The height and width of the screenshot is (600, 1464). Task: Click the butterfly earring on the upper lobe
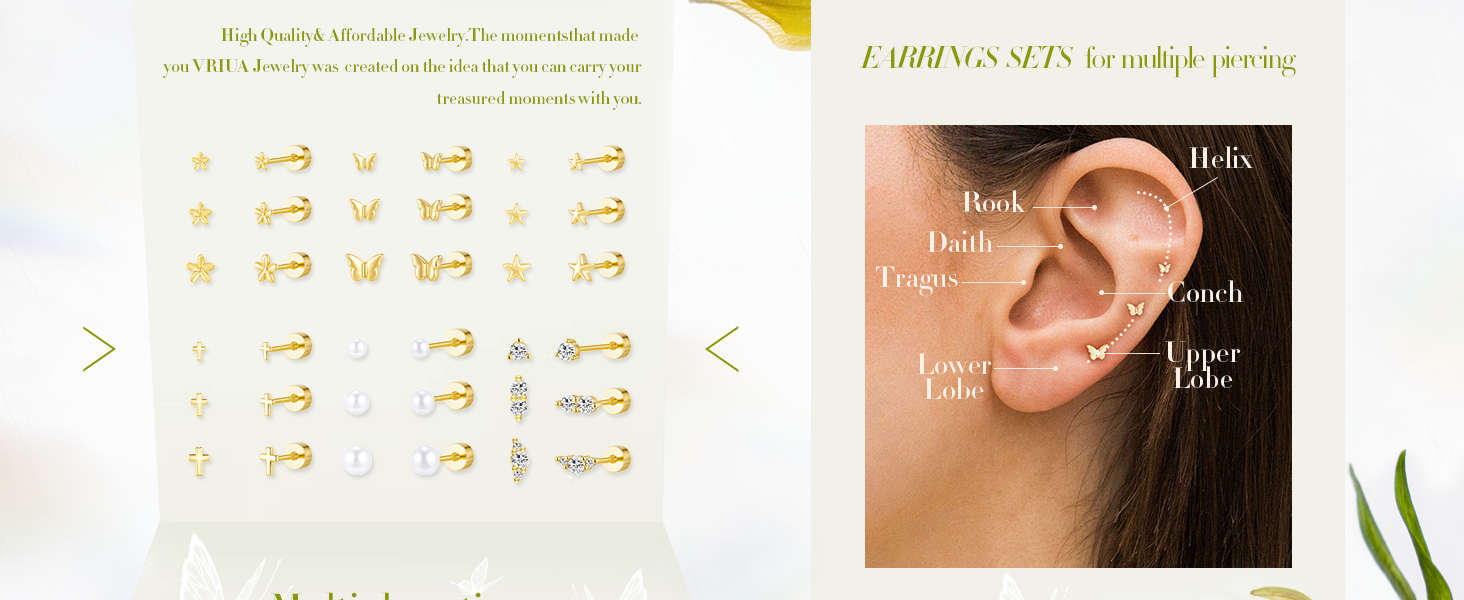(x=1097, y=352)
